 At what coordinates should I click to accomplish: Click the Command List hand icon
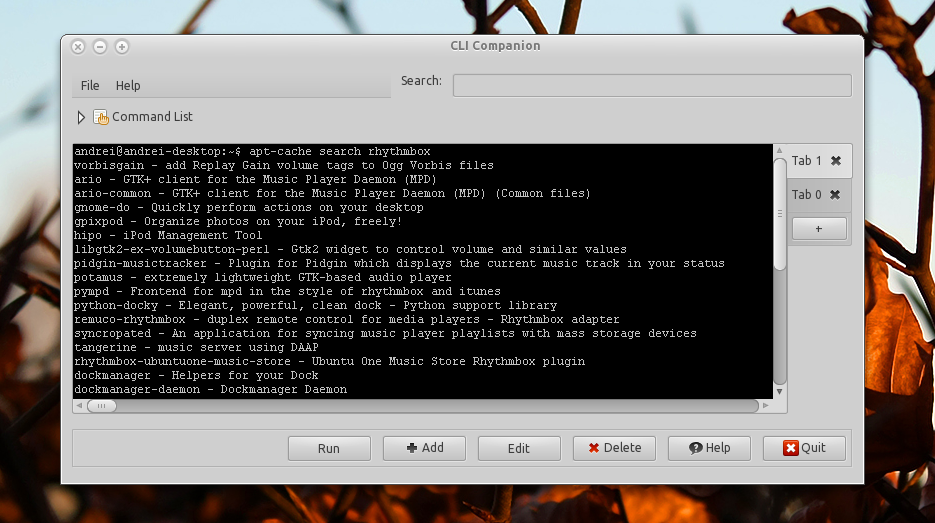tap(101, 117)
